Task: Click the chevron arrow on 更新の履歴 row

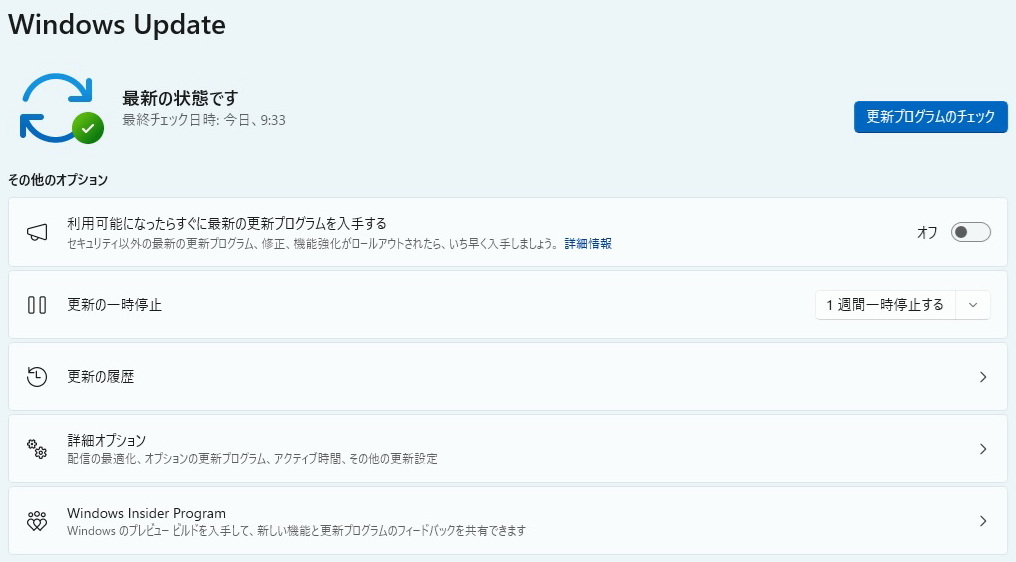Action: 982,377
